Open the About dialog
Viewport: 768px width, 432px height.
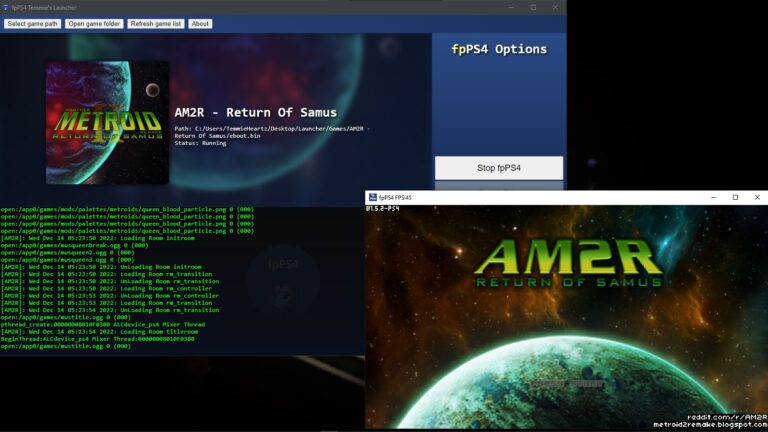pyautogui.click(x=200, y=24)
